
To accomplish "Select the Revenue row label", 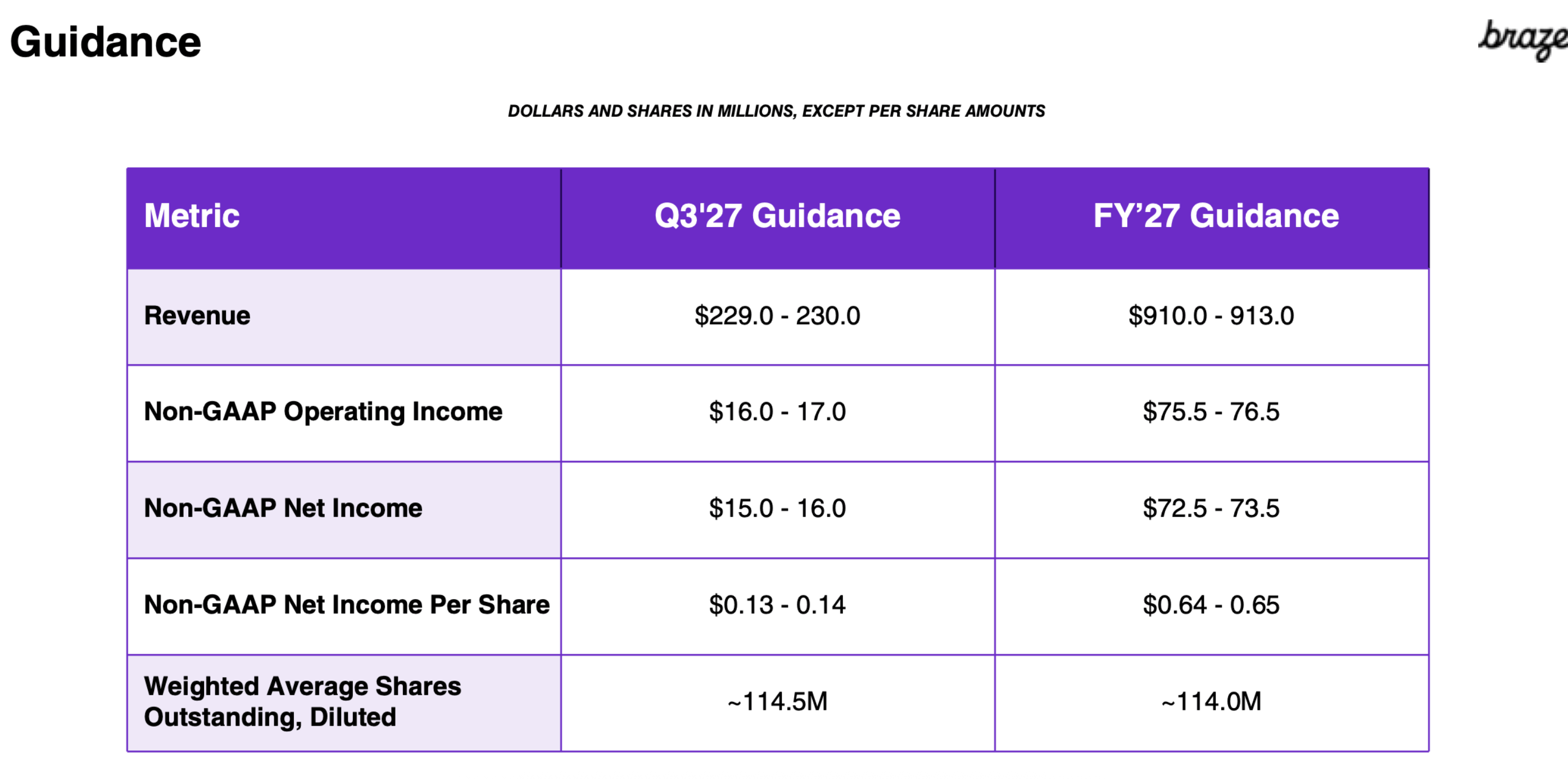I will pyautogui.click(x=197, y=316).
